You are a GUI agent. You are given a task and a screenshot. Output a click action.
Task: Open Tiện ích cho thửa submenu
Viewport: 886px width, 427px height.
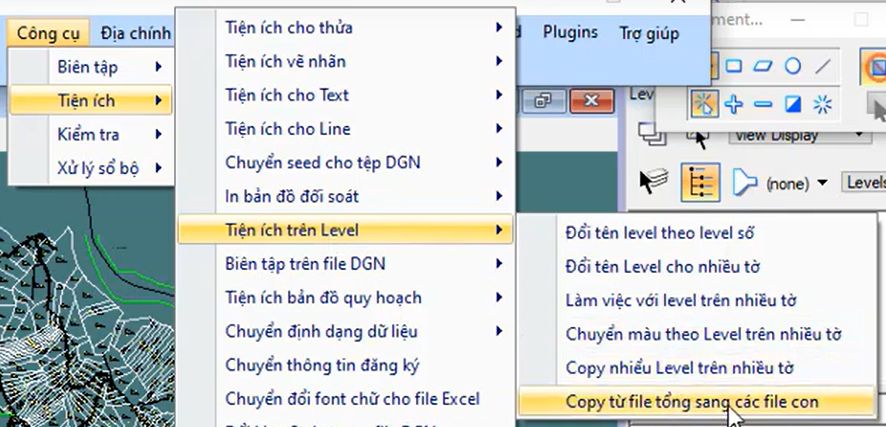pos(345,27)
